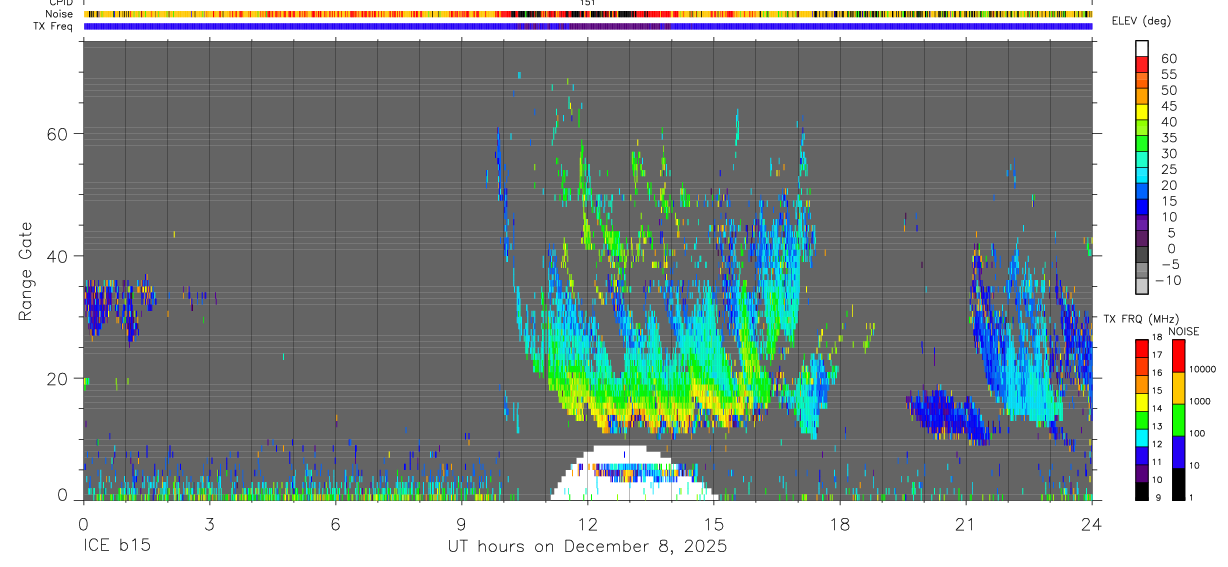This screenshot has width=1228, height=567.
Task: Click the '17' label in TX FRQ legend
Action: (x=1156, y=355)
